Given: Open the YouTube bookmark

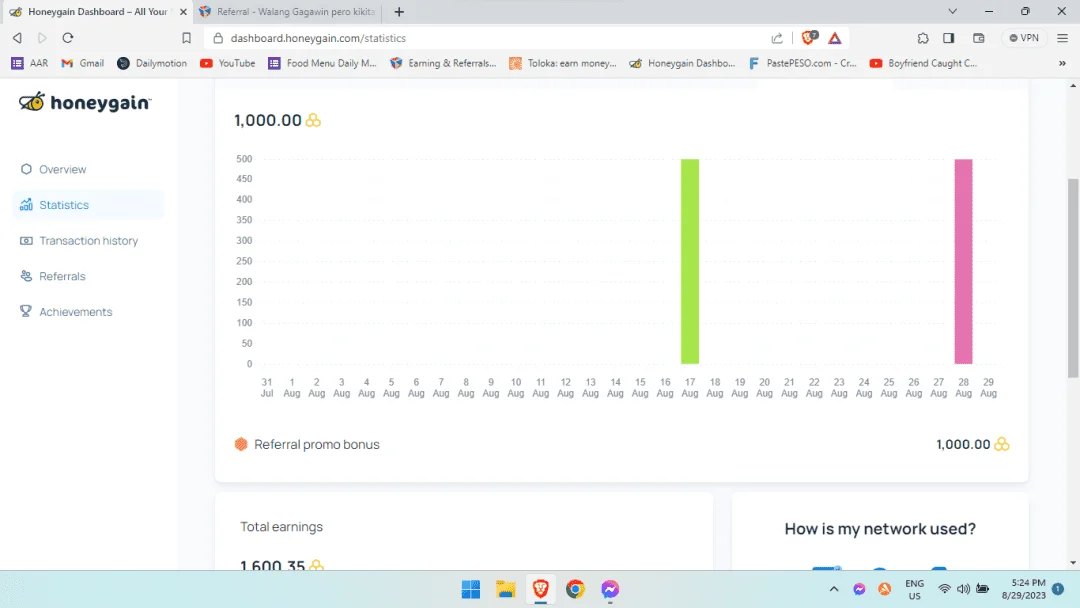Looking at the screenshot, I should (x=227, y=63).
